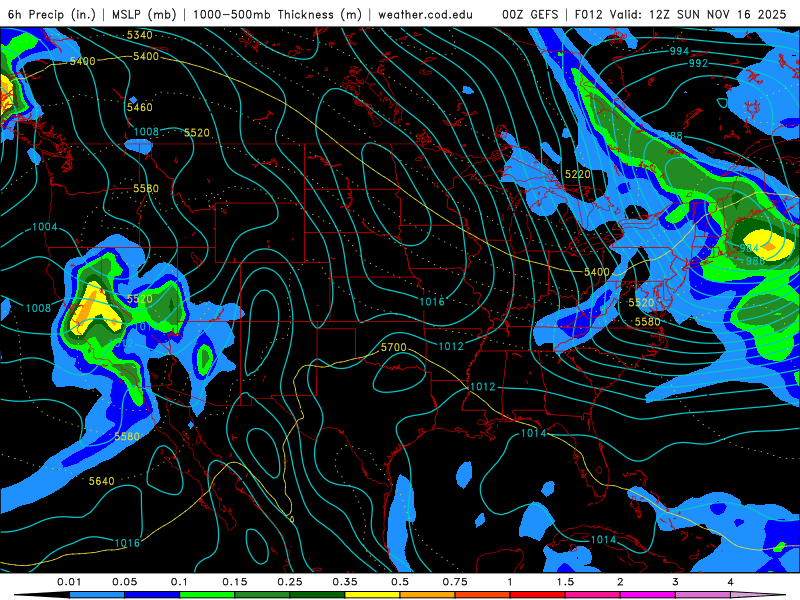Click the '0.25' legend value

coord(290,582)
